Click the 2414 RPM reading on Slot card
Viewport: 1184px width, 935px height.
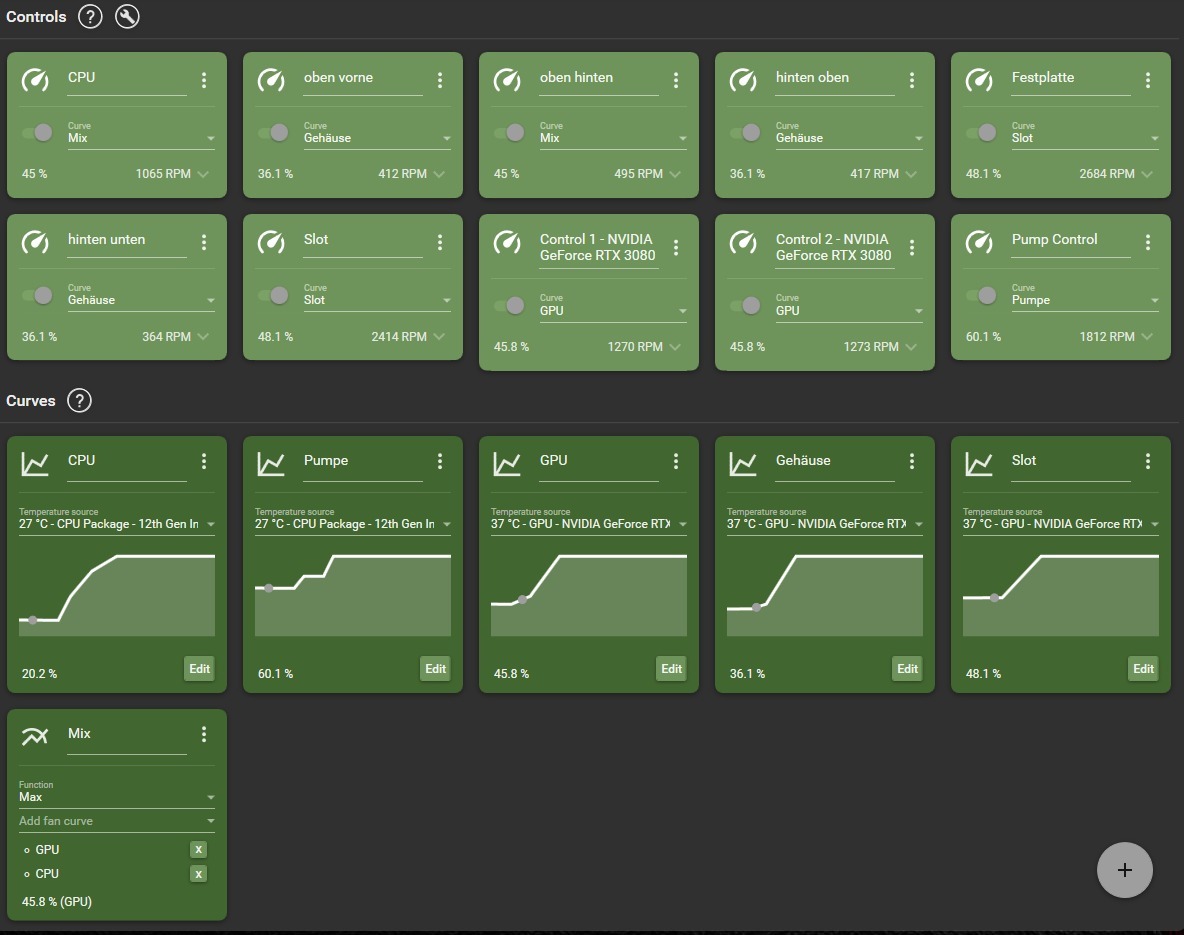click(x=399, y=337)
